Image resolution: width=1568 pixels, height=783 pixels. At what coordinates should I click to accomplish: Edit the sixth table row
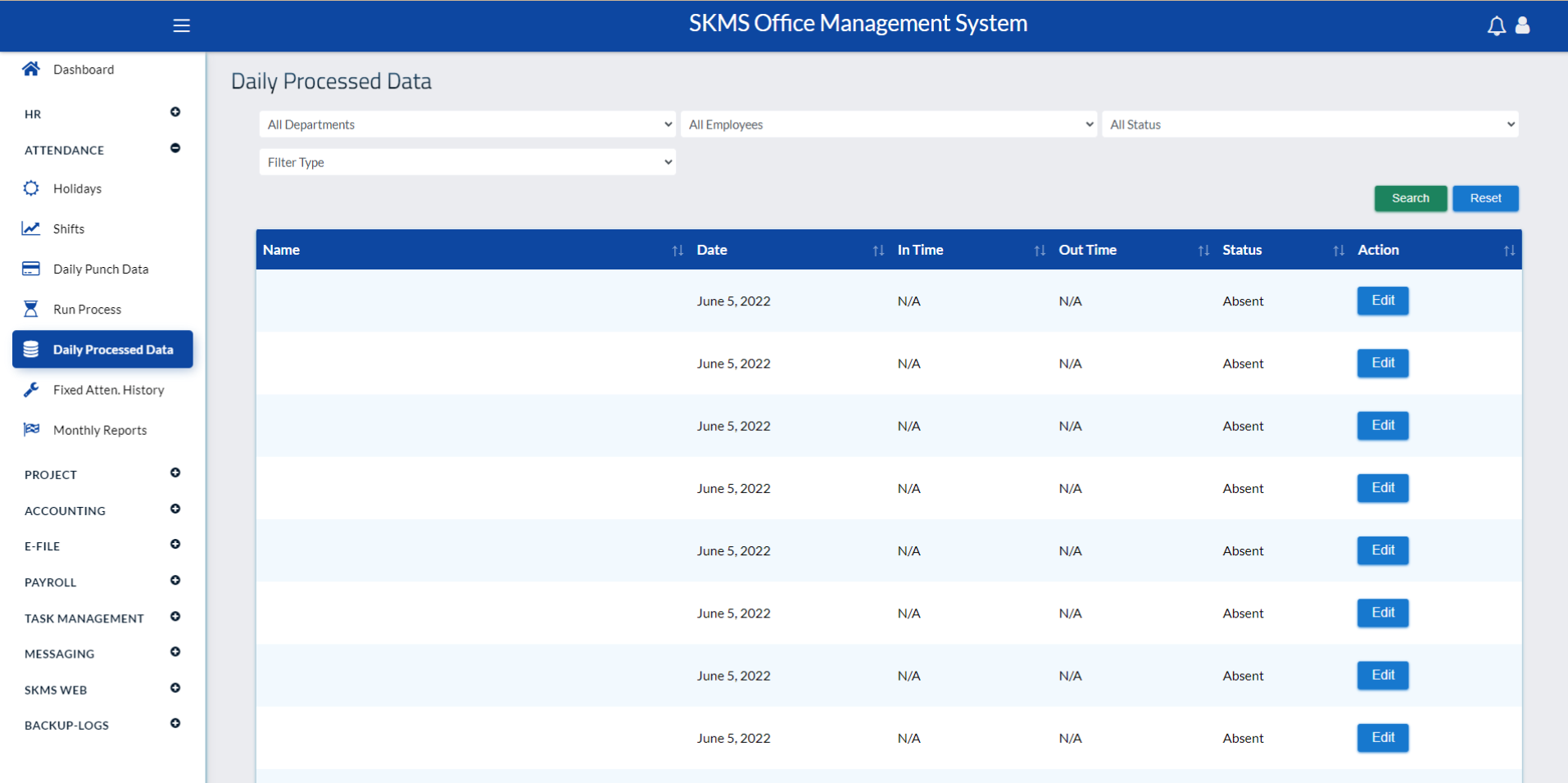pos(1383,613)
